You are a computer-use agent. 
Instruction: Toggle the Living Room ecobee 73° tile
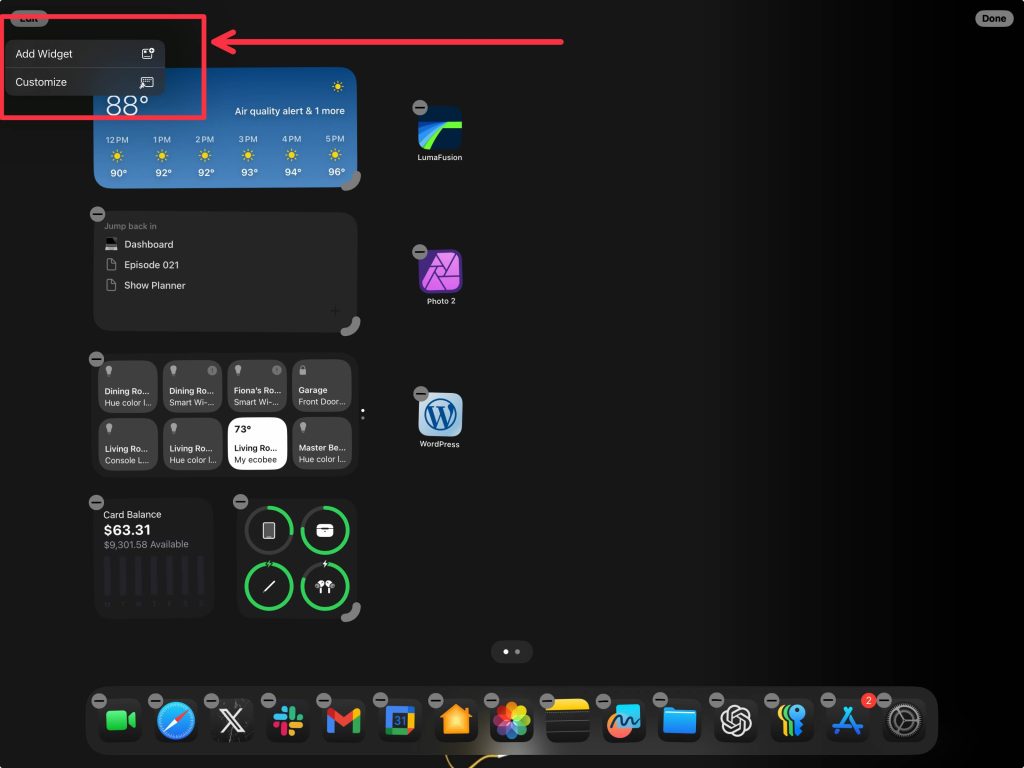pyautogui.click(x=258, y=443)
